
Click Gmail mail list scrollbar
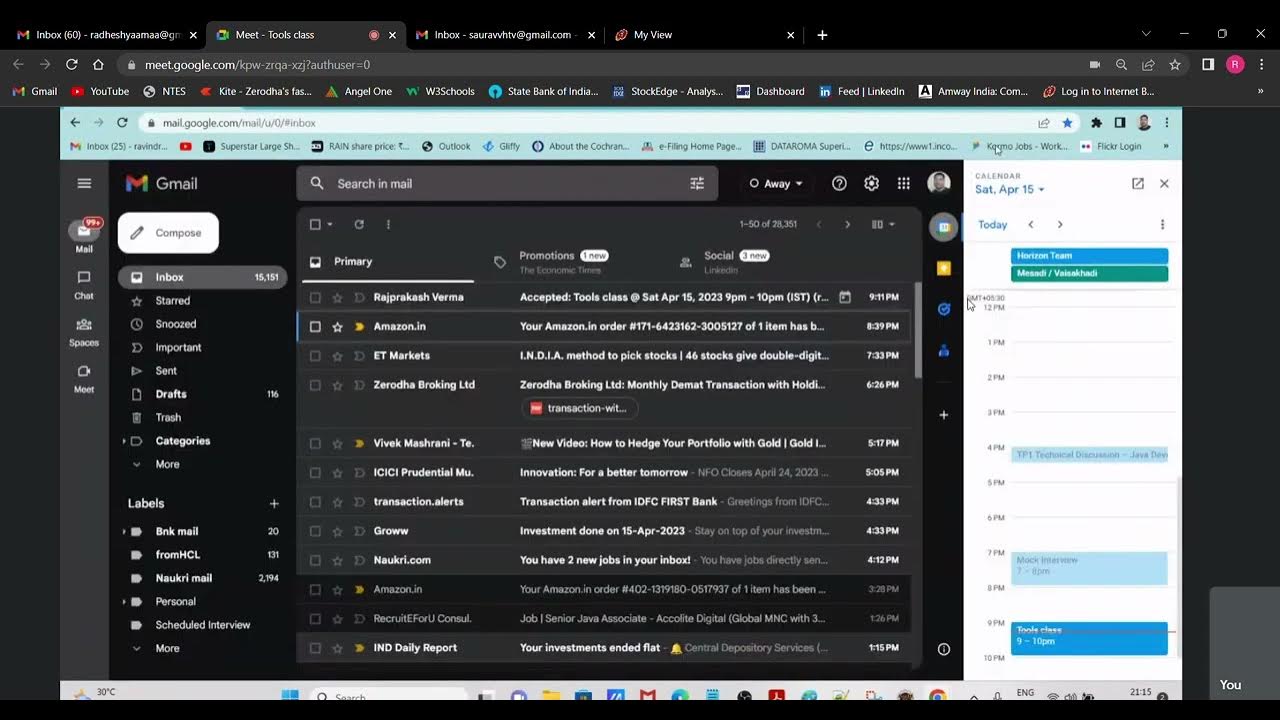[918, 330]
